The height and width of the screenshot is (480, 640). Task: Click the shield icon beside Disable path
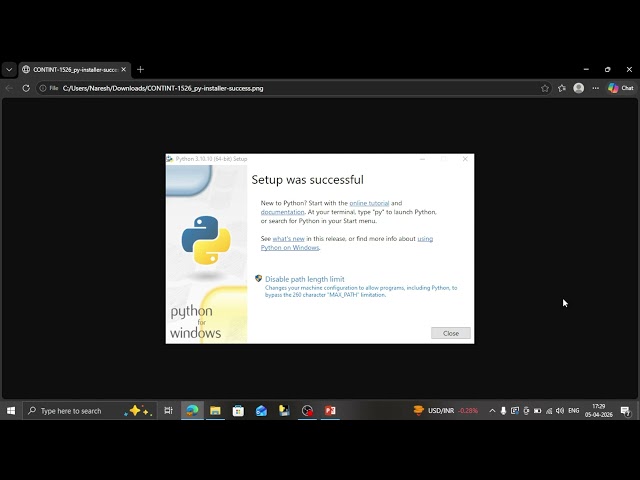pos(258,278)
